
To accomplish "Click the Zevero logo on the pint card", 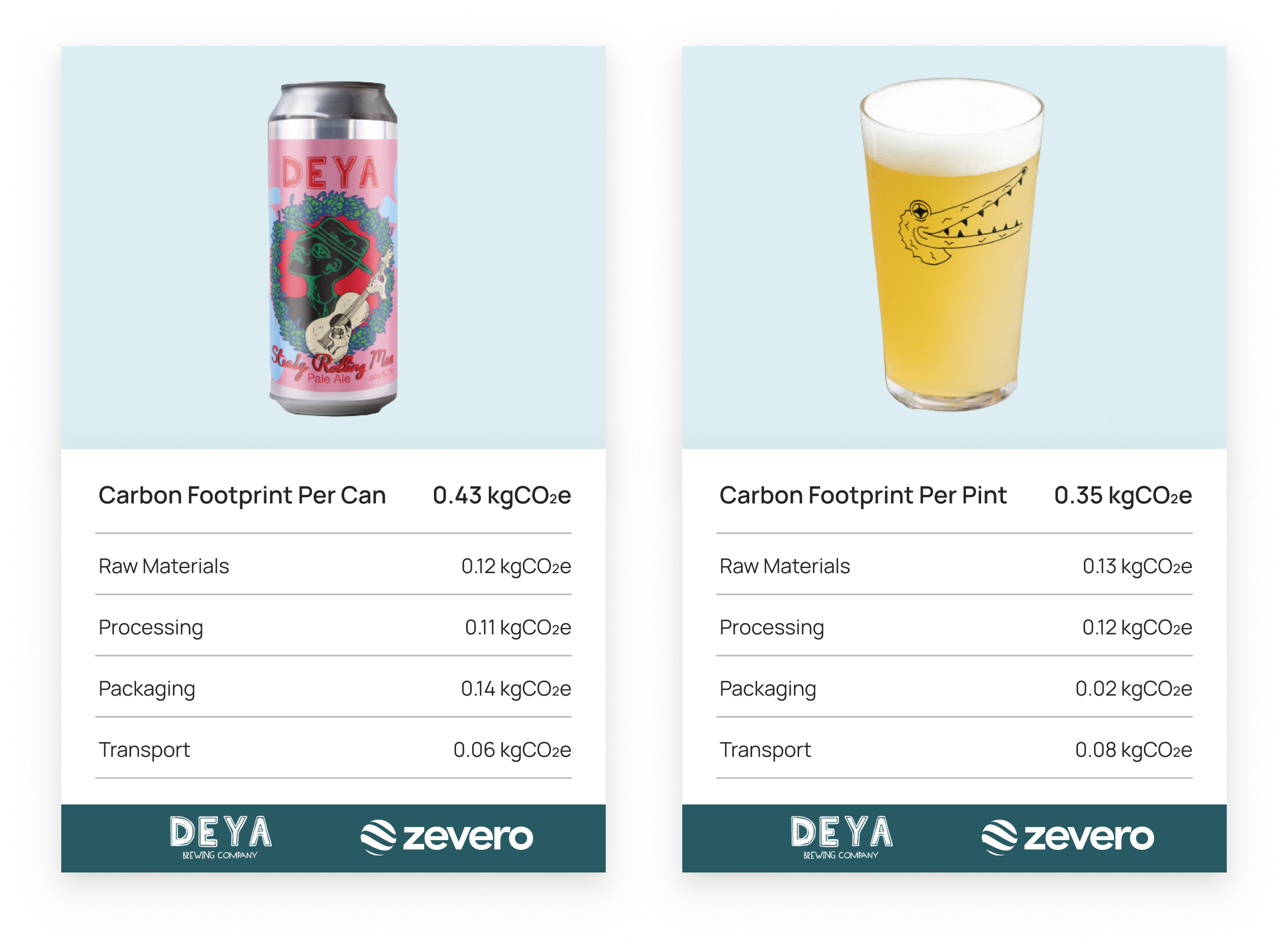I will tap(1067, 837).
